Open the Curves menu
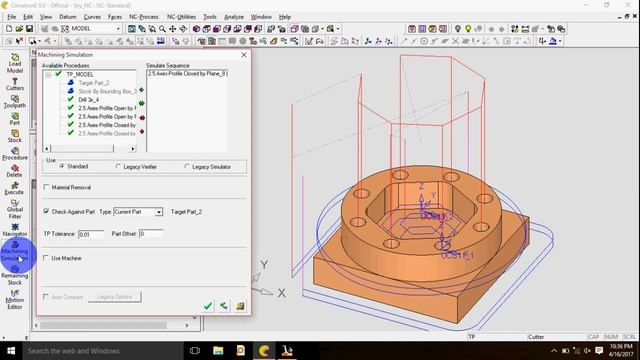 pos(92,17)
